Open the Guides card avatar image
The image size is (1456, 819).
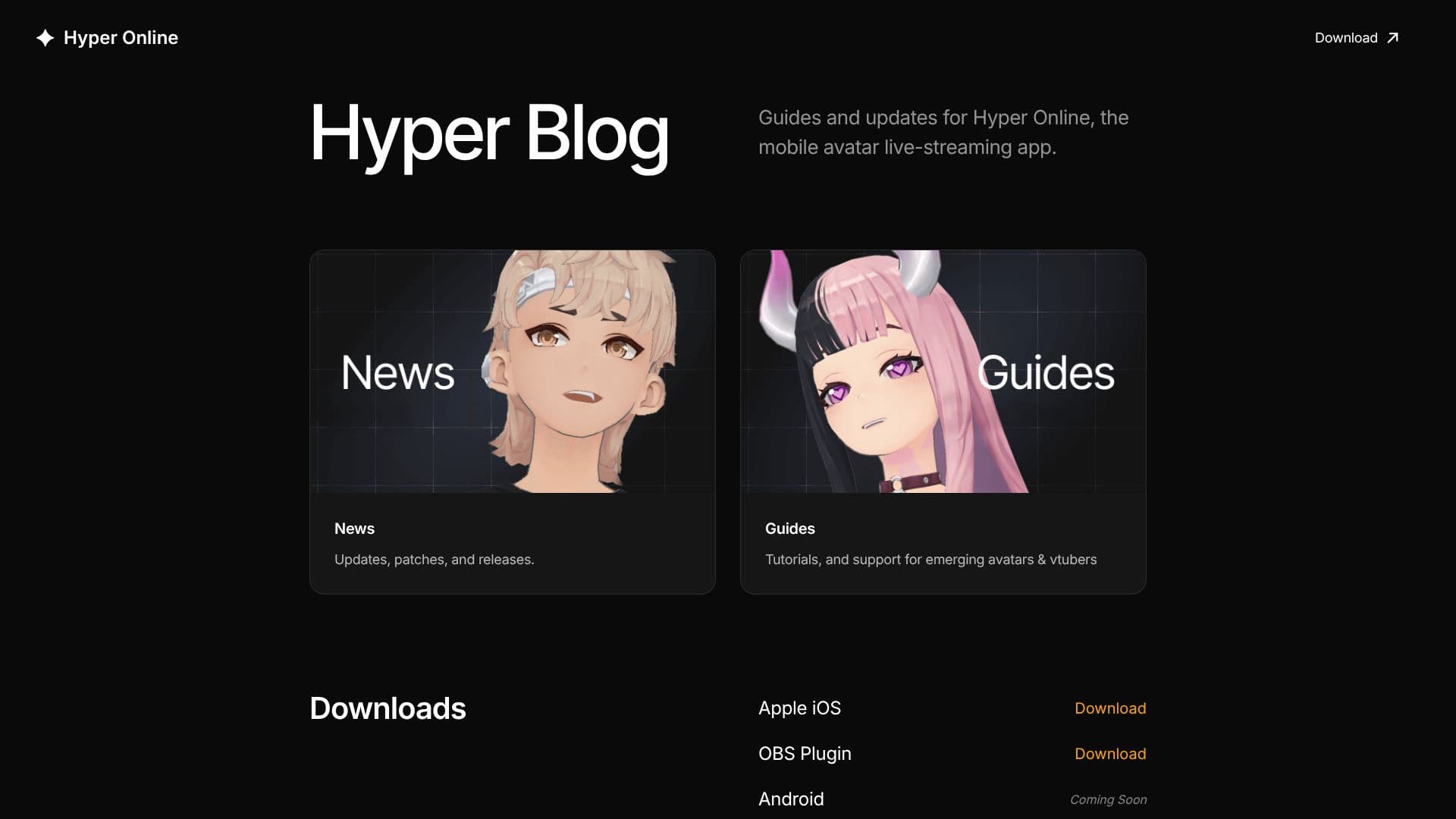943,372
